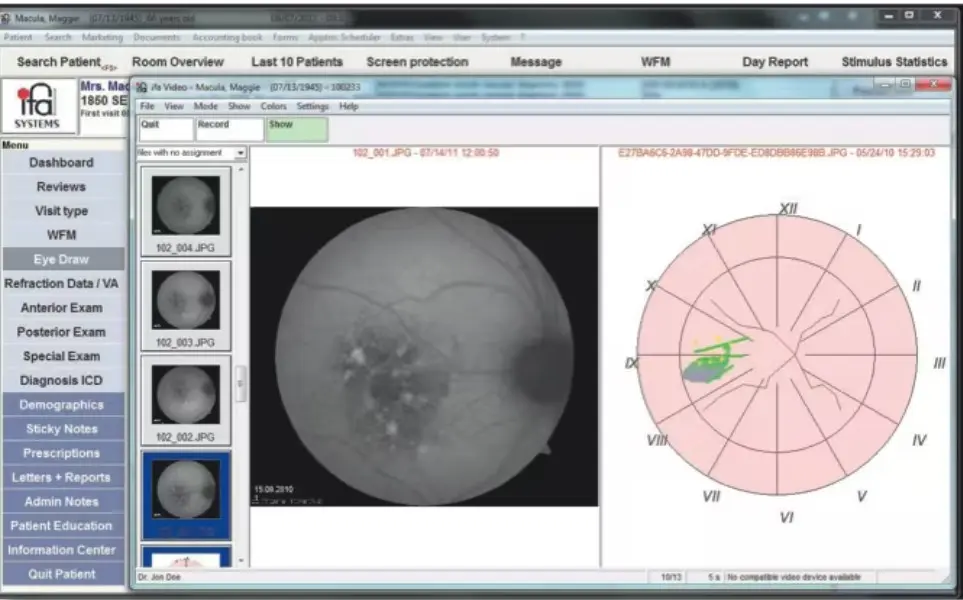Open the File menu in ifa Video
963x600 pixels.
[147, 104]
